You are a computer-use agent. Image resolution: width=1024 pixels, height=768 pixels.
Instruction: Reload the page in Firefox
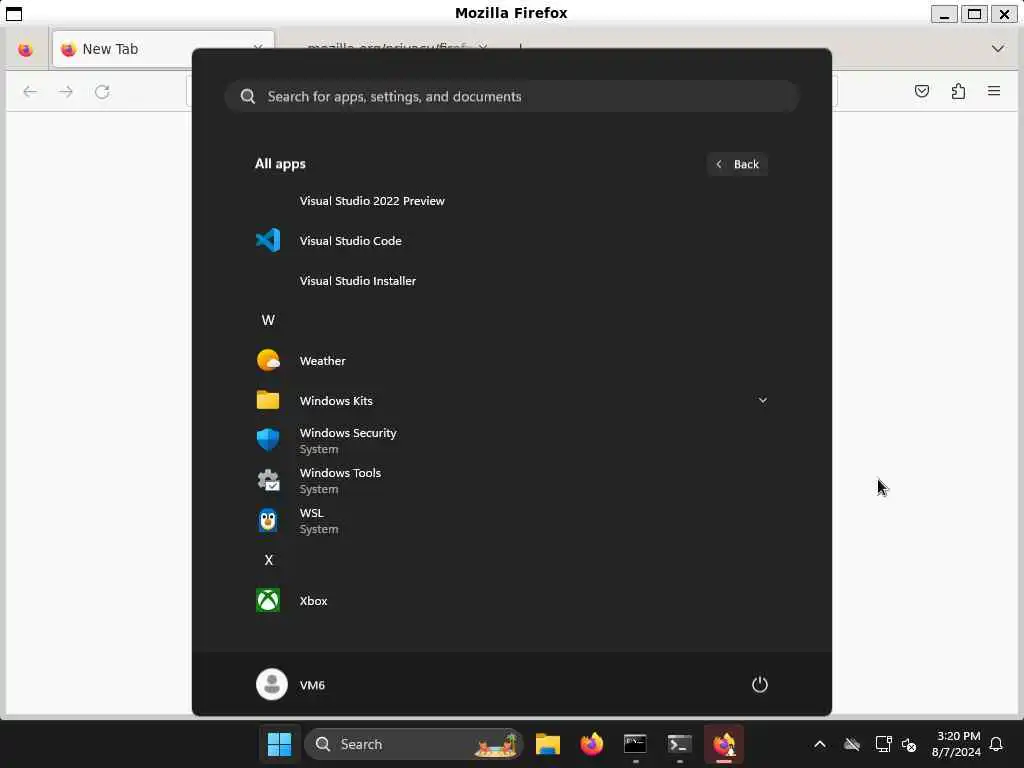[x=102, y=91]
